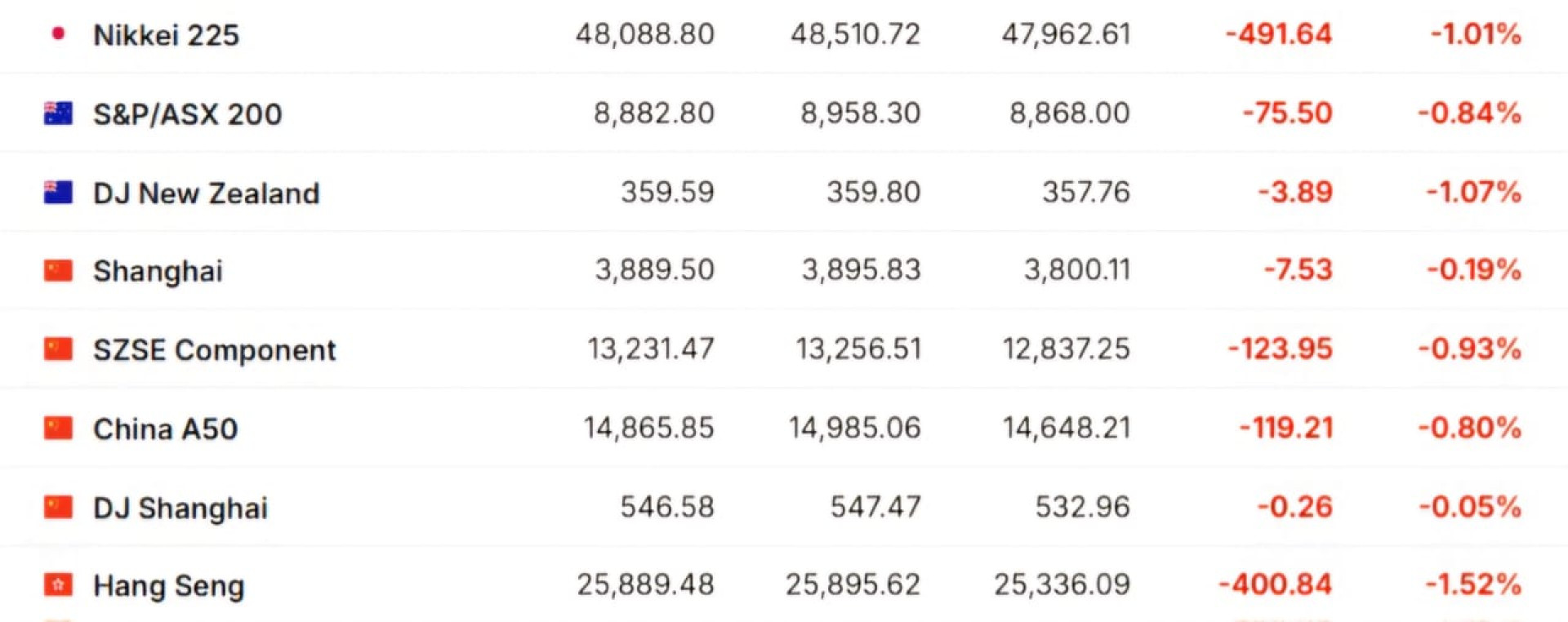Select the SZSE Component index name
This screenshot has width=1568, height=622.
coord(214,350)
